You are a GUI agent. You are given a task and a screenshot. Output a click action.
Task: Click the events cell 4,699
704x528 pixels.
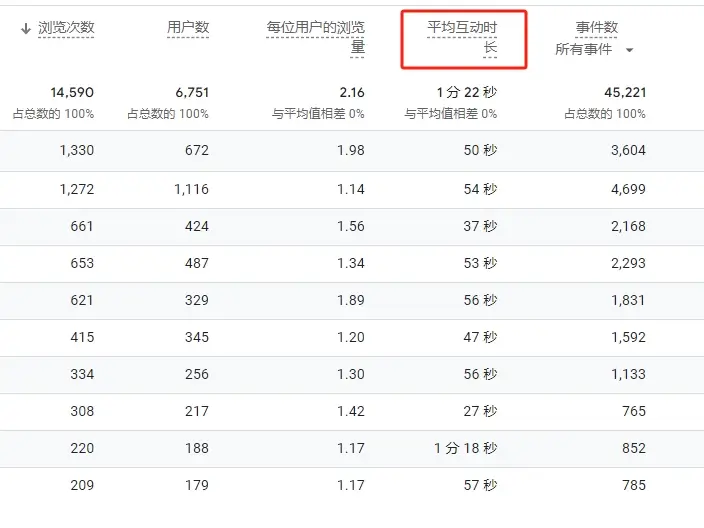(x=628, y=189)
